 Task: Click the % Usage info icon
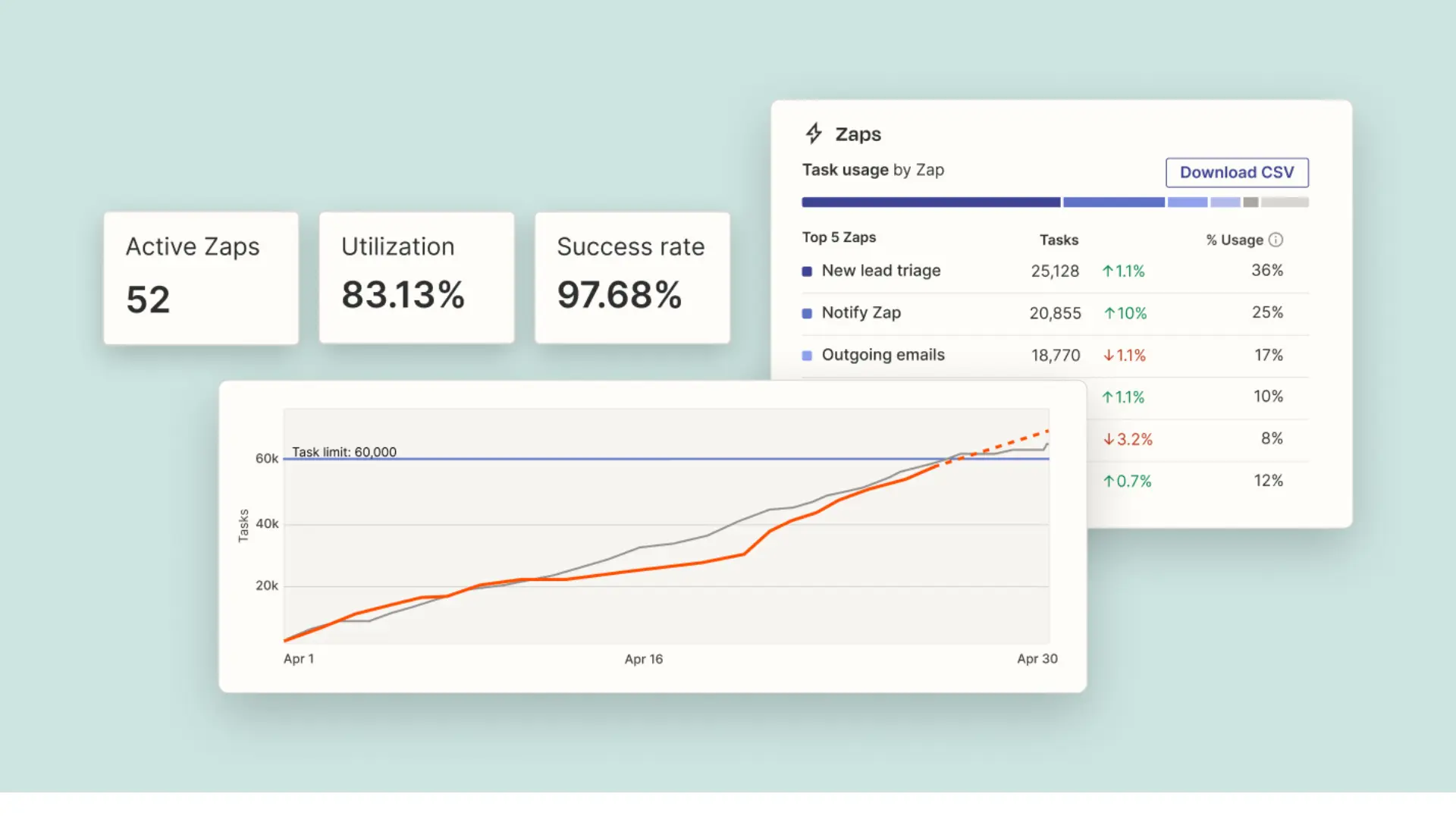(x=1276, y=240)
